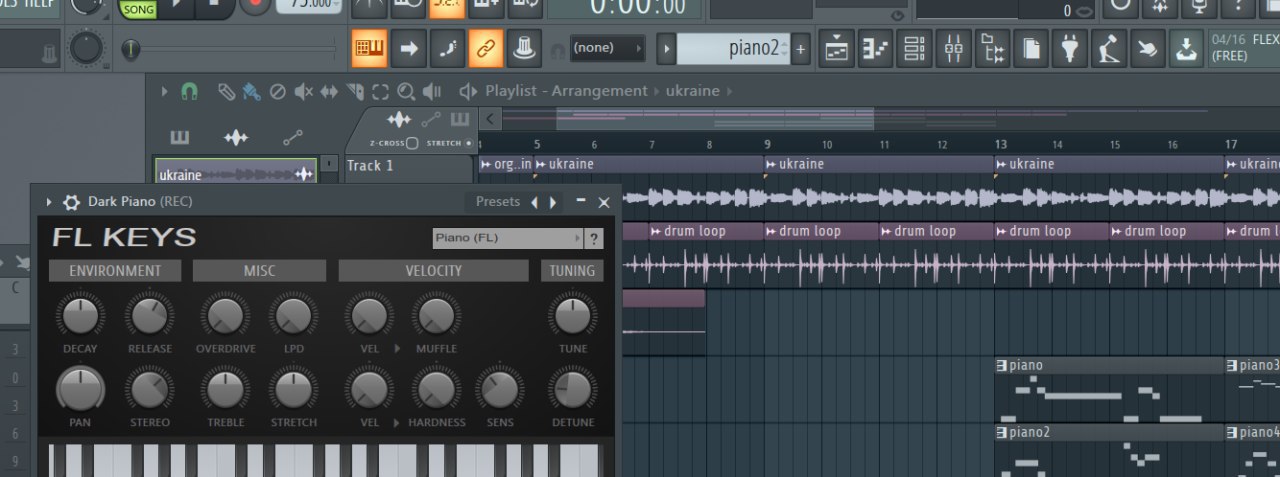Select the previous preset arrow in Dark Piano
The height and width of the screenshot is (477, 1280).
(x=534, y=202)
